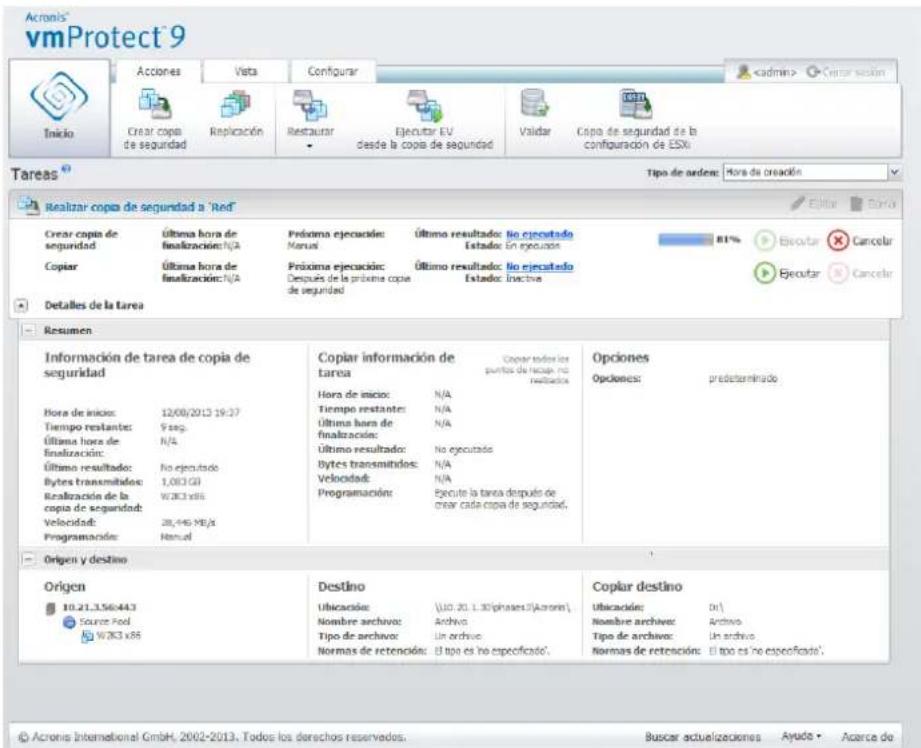
Task: Open the Ayuda menu
Action: pos(801,736)
